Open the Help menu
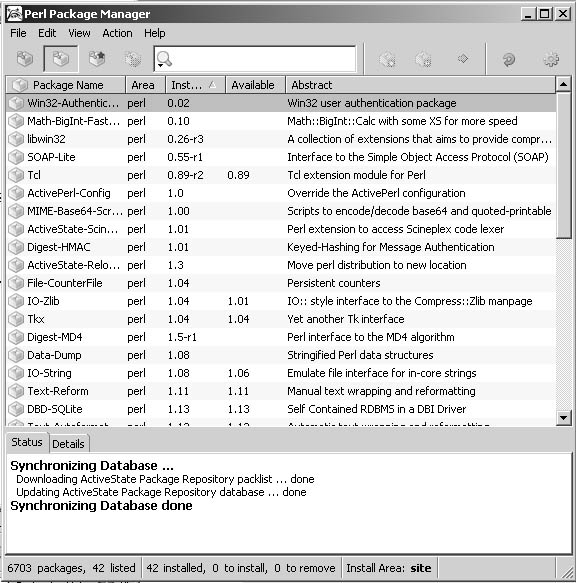 coord(155,33)
